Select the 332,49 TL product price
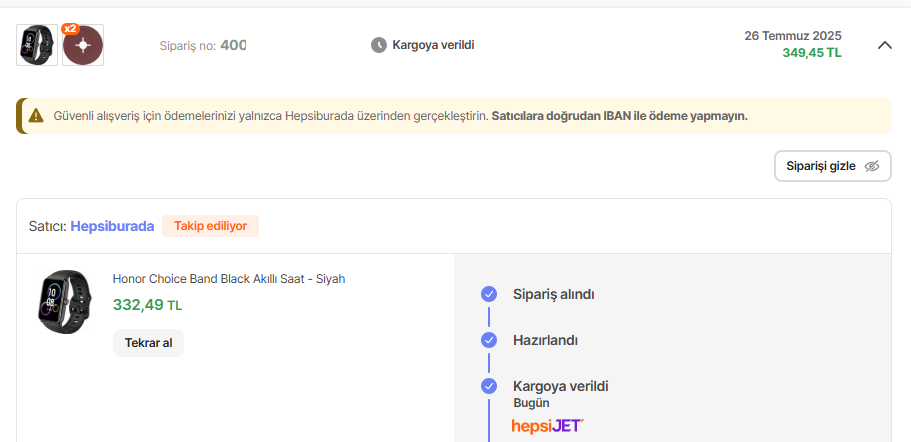This screenshot has height=442, width=911. tap(147, 305)
